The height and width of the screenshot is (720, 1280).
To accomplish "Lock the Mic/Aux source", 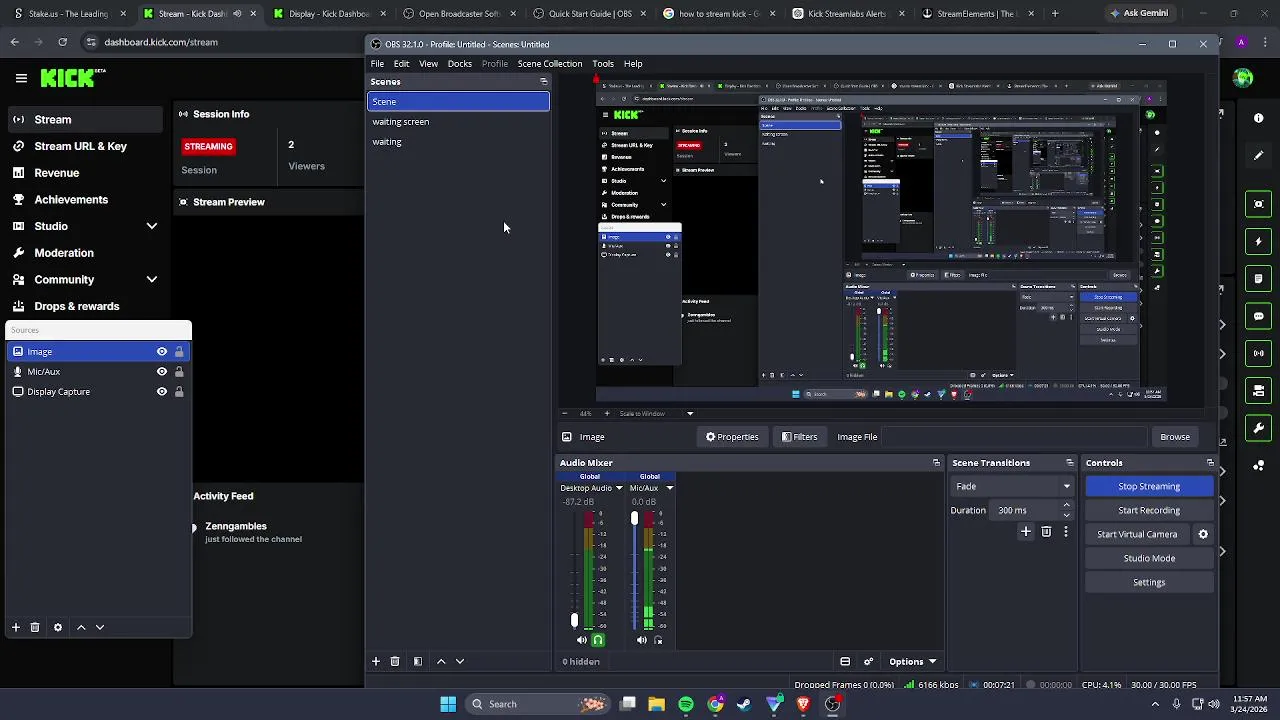I will [179, 372].
